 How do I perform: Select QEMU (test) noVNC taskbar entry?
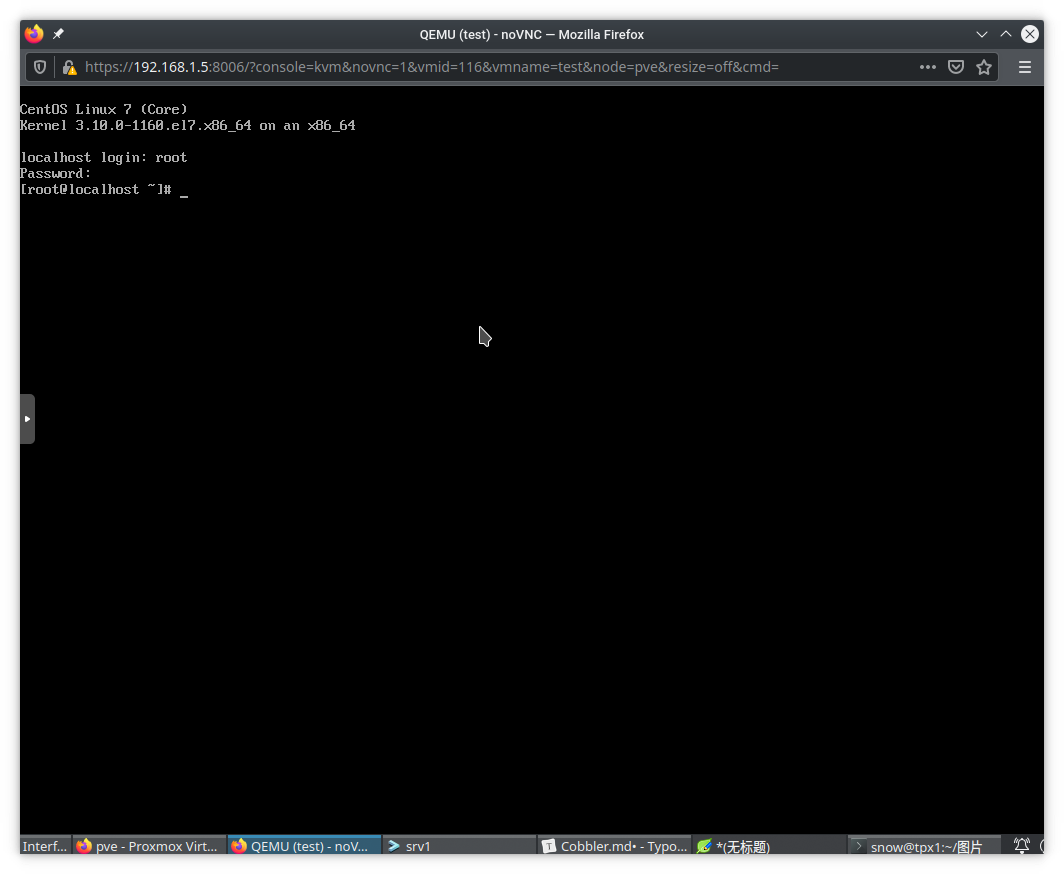tap(304, 846)
